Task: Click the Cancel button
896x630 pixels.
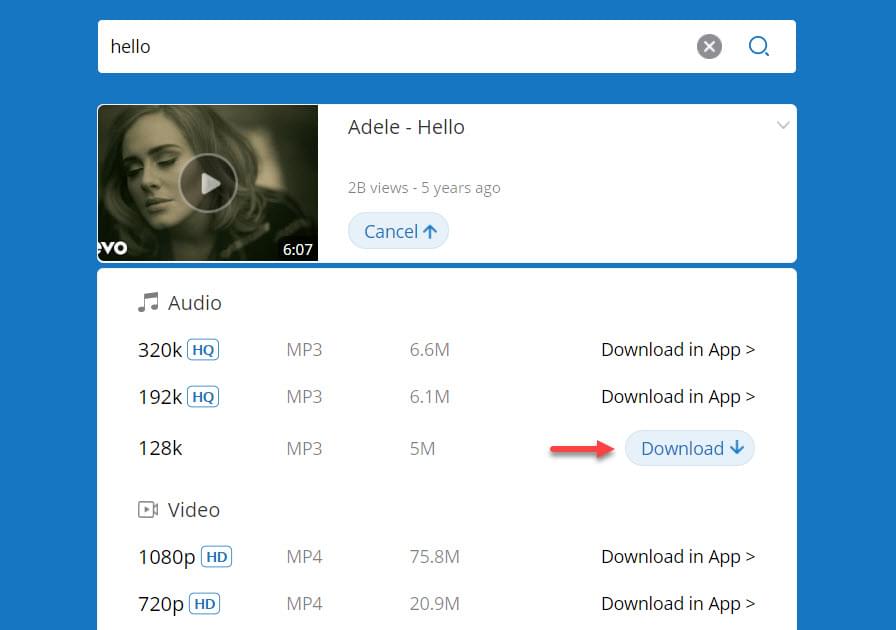Action: point(398,231)
